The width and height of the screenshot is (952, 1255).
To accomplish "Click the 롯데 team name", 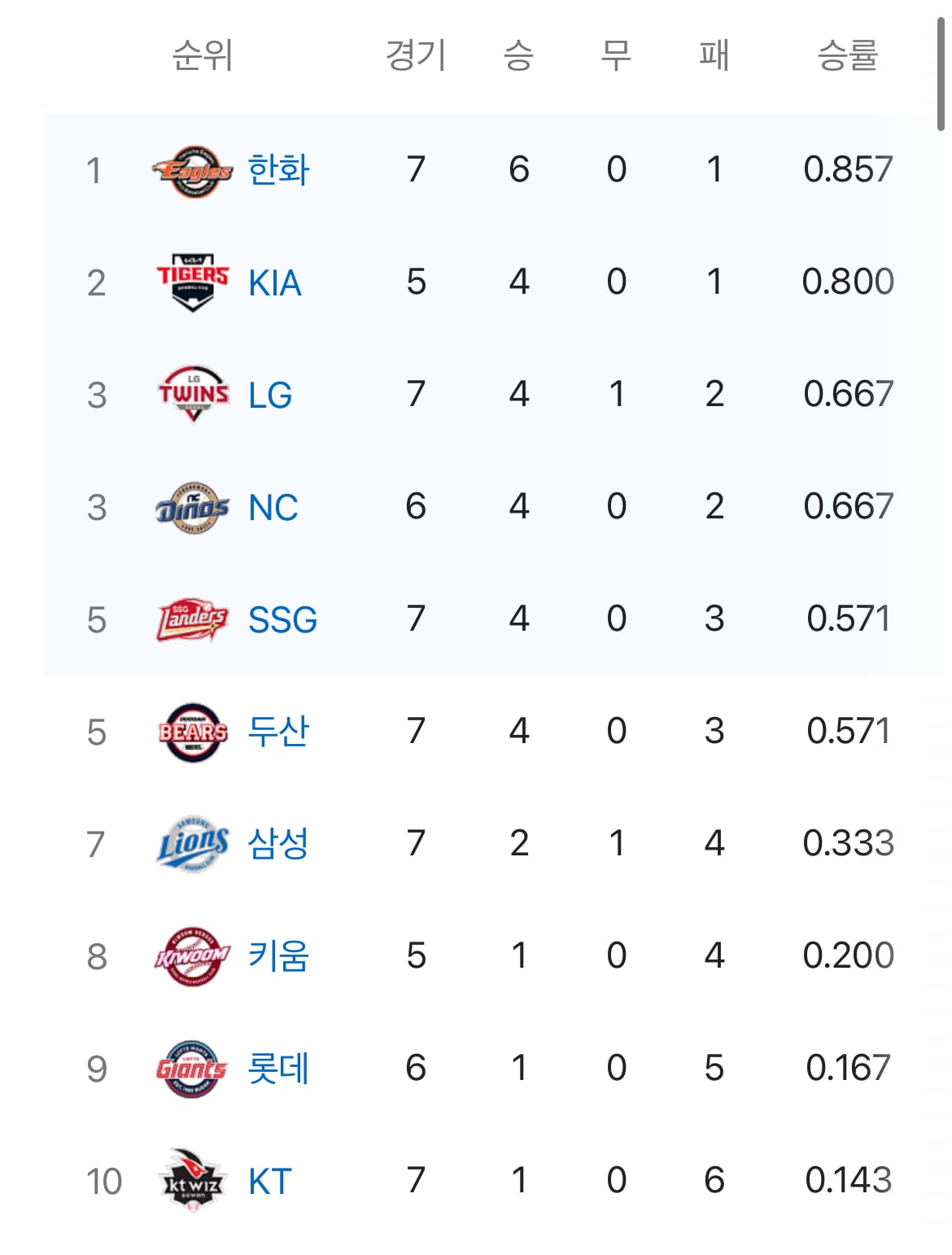I will tap(278, 1069).
